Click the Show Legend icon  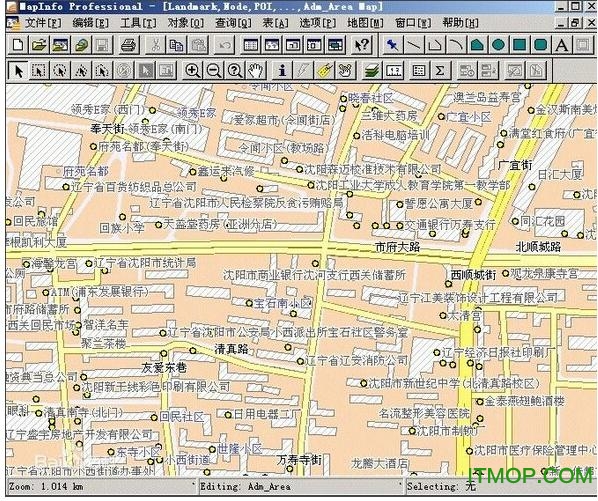pos(418,71)
